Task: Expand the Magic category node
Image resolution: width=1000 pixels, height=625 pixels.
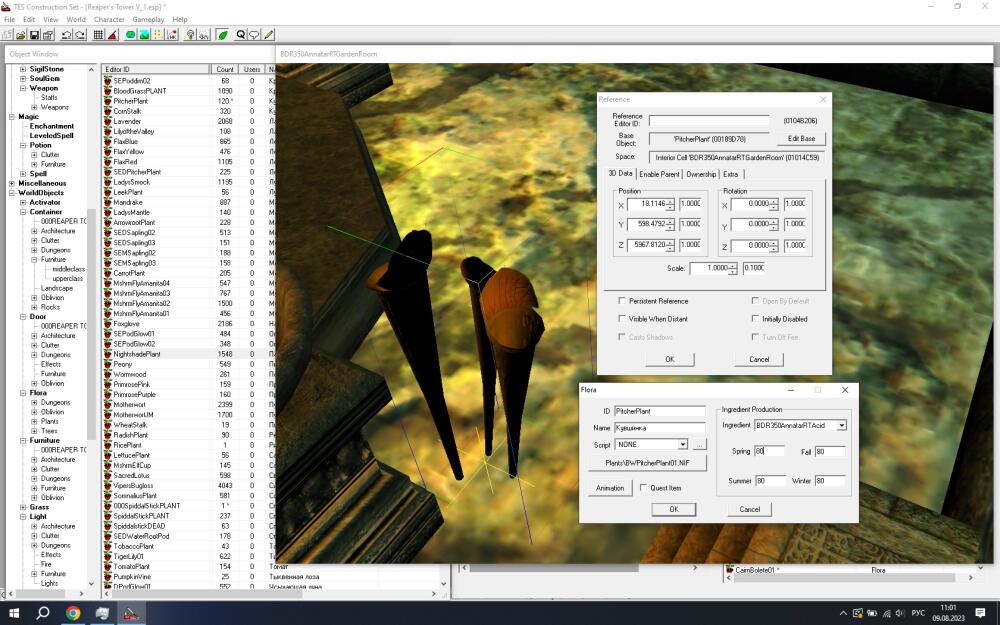Action: [12, 117]
